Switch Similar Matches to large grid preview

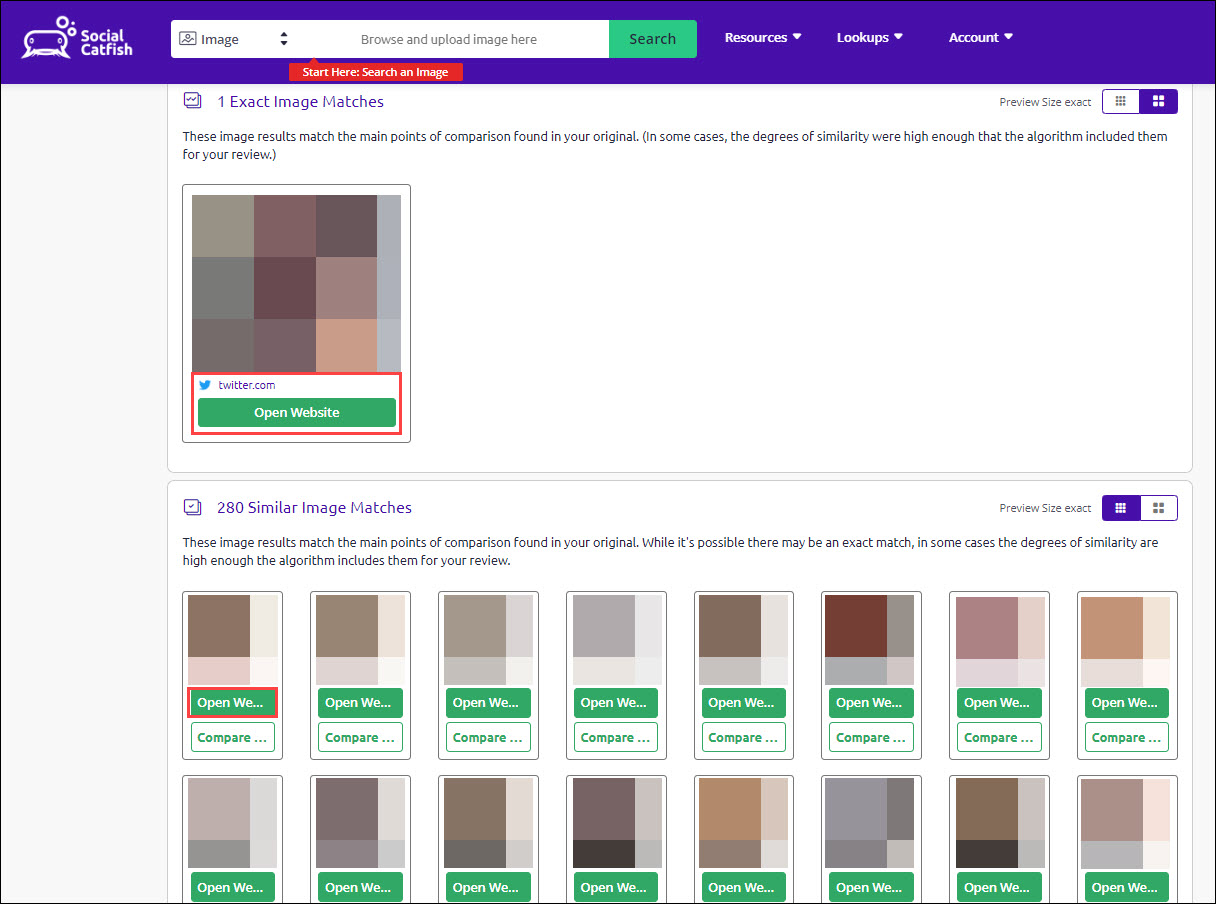(x=1159, y=508)
